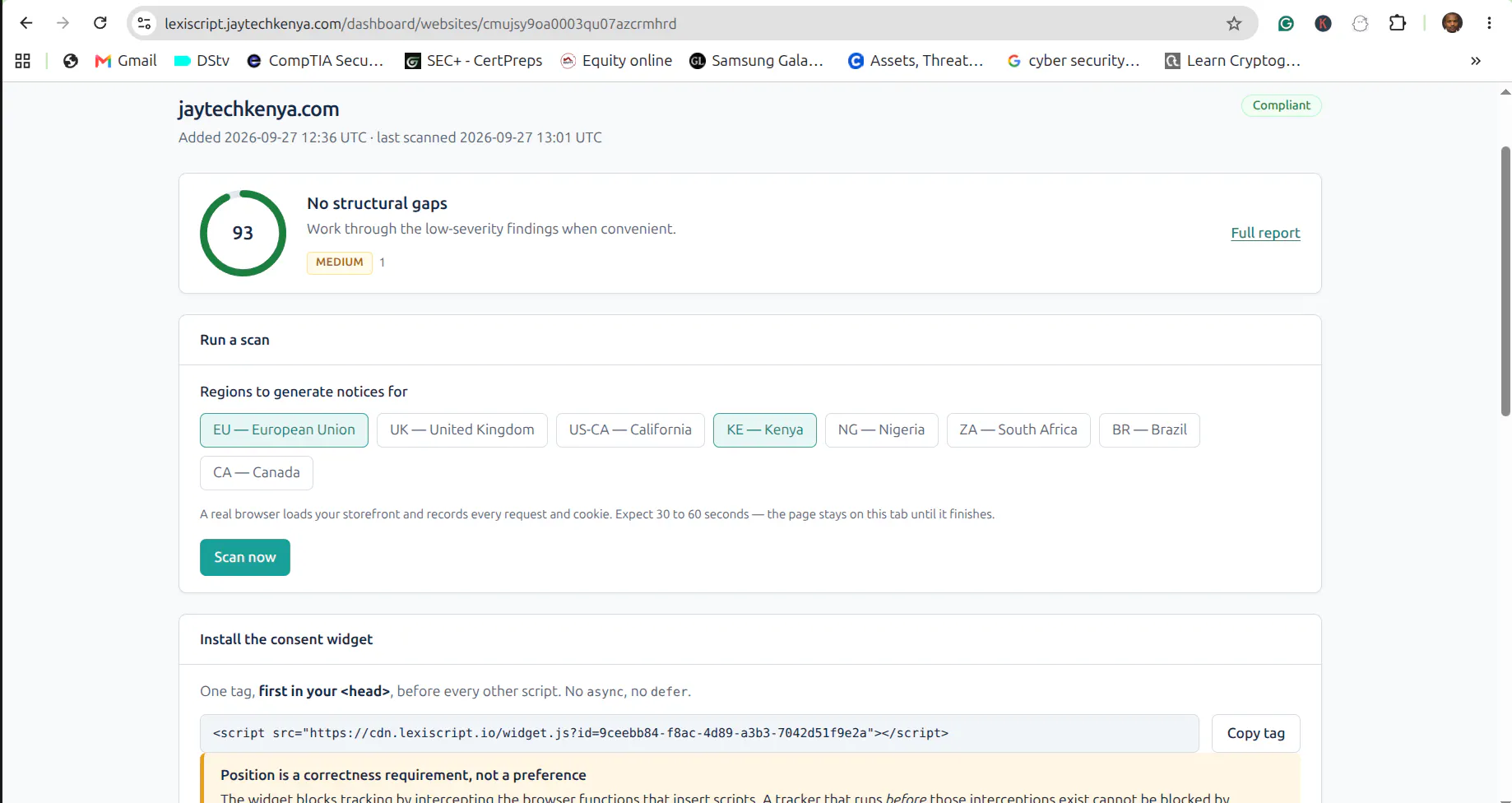Open Chrome's three-dot menu
1512x803 pixels.
click(x=1489, y=23)
